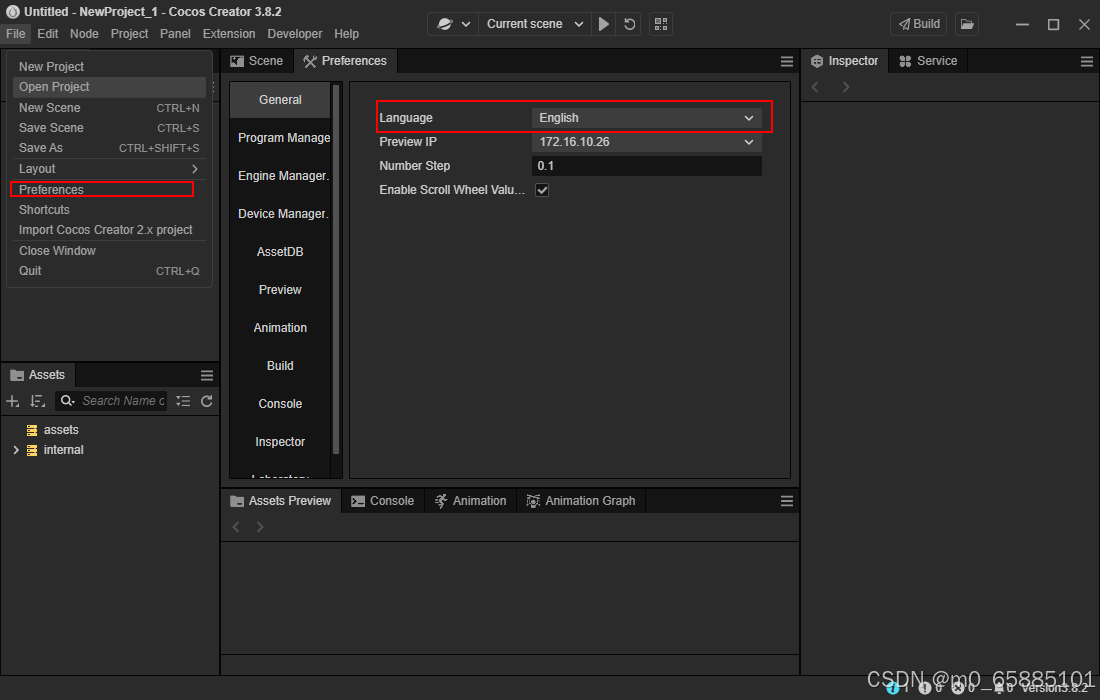Click the Number Step input field

click(x=647, y=166)
